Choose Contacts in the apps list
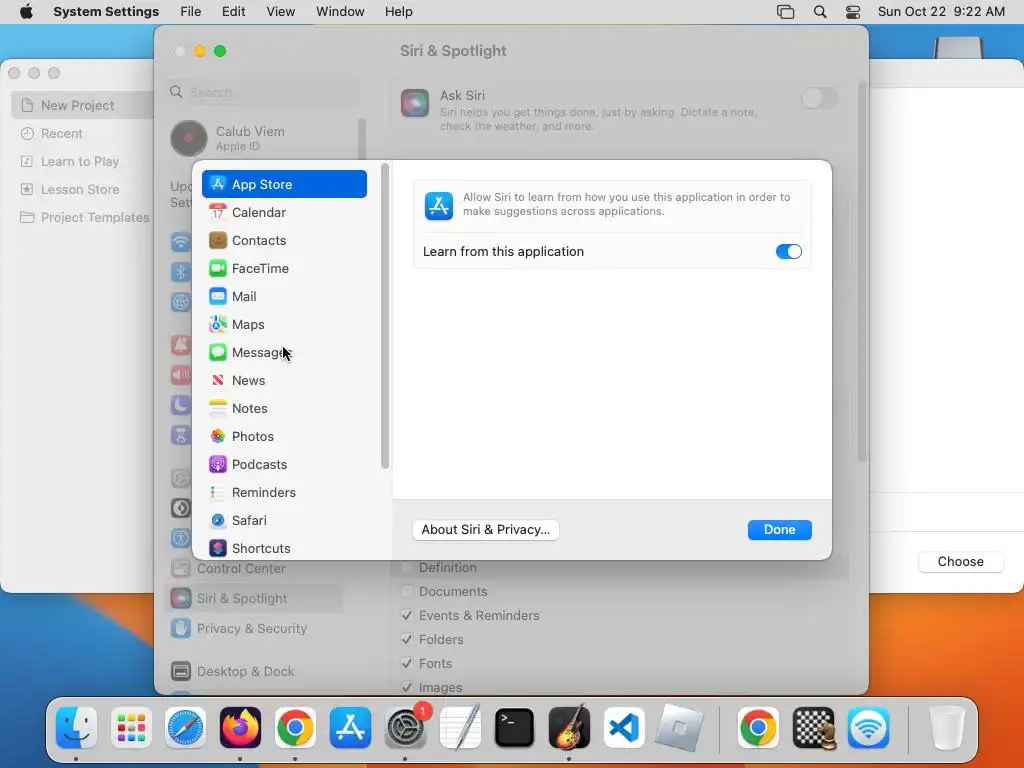 284,240
